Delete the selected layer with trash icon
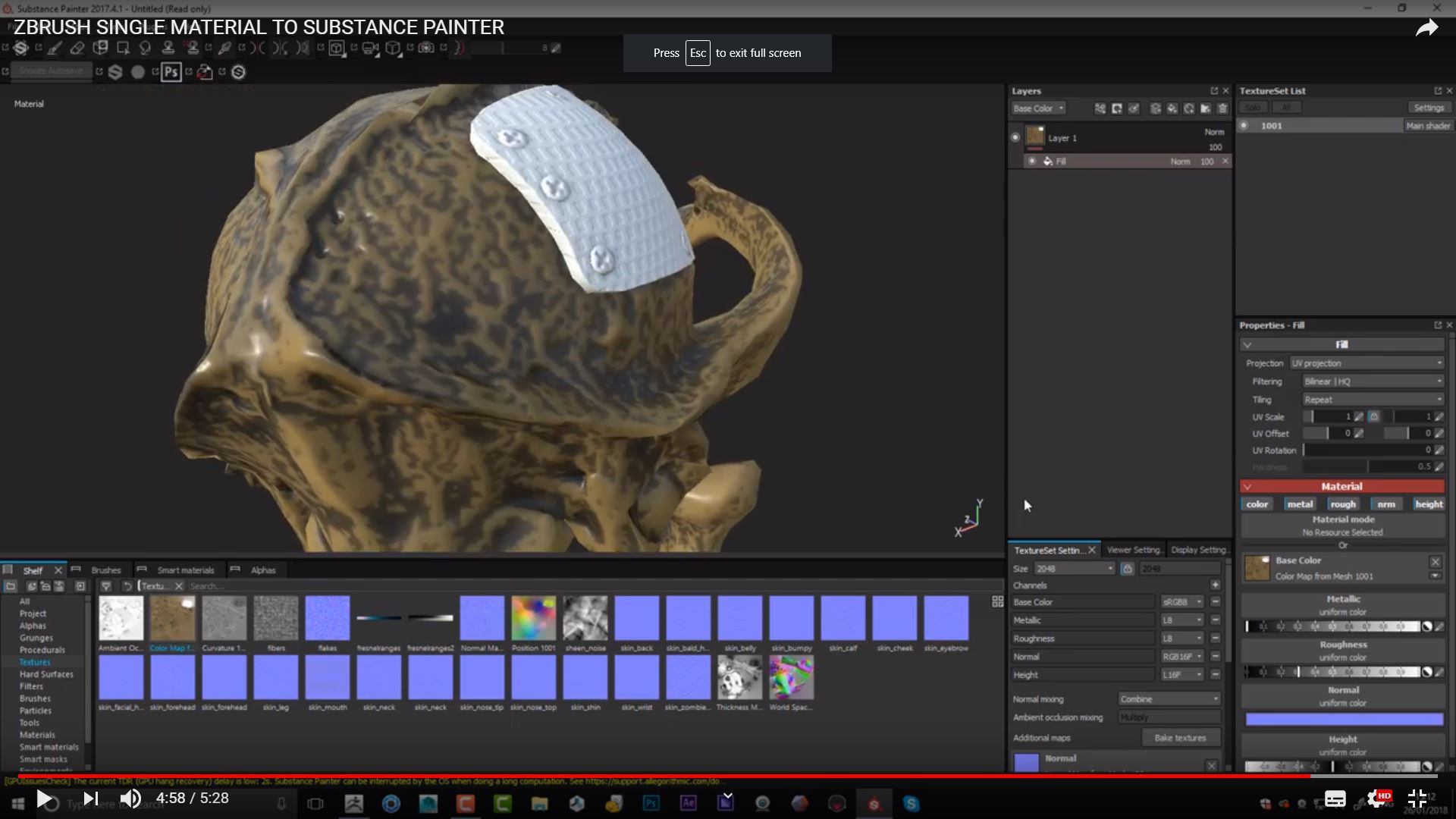 point(1222,108)
